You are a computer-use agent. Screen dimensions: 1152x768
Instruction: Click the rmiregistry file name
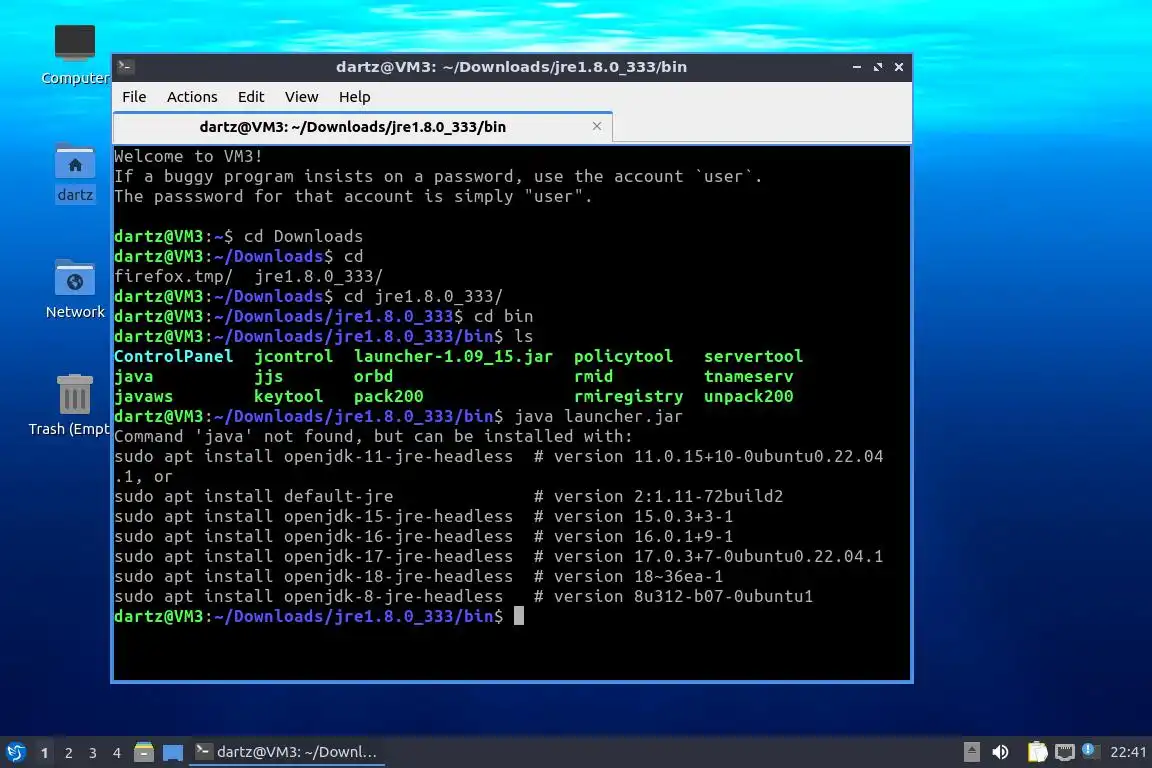628,396
